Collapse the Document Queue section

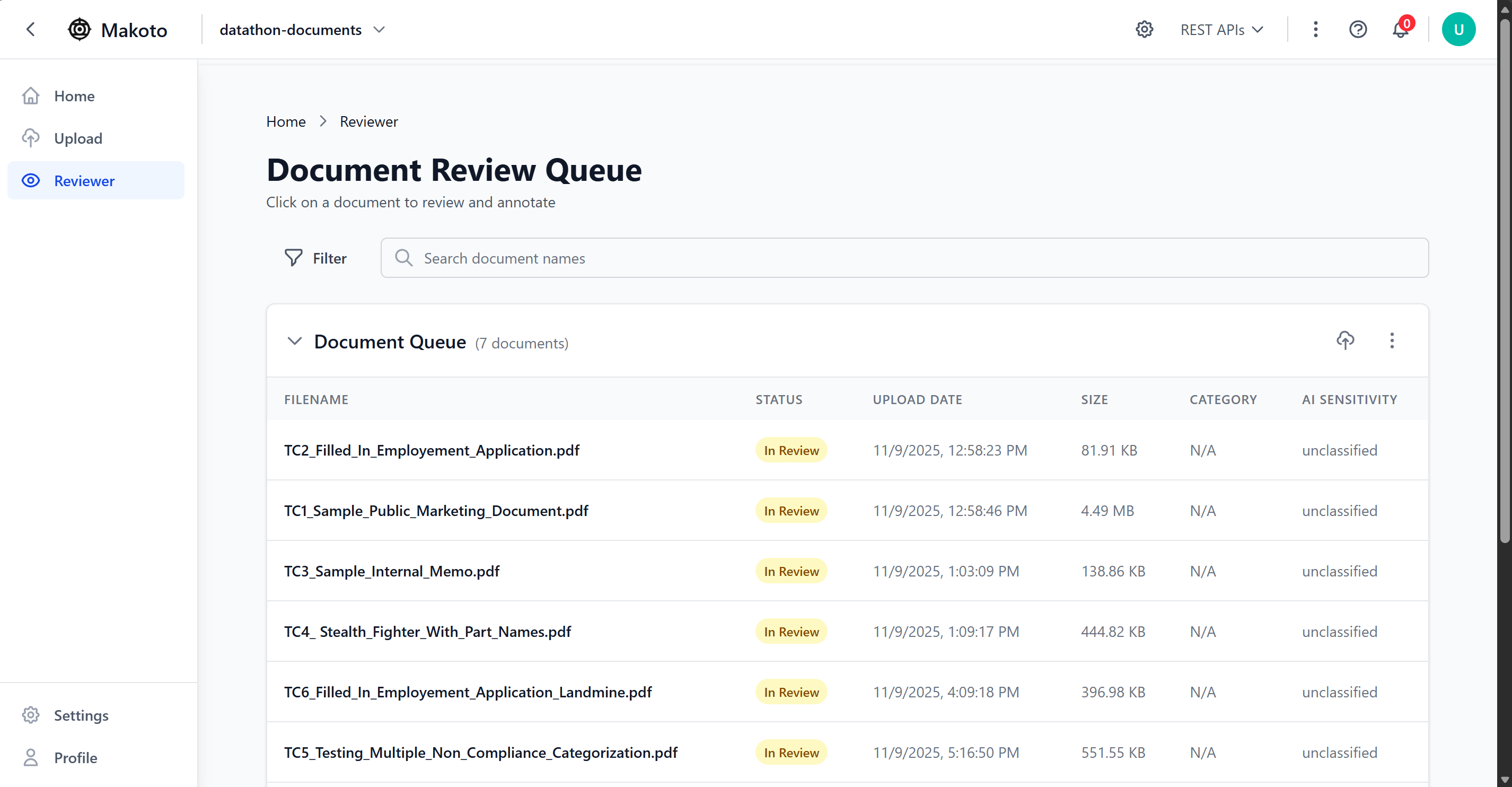pos(295,341)
